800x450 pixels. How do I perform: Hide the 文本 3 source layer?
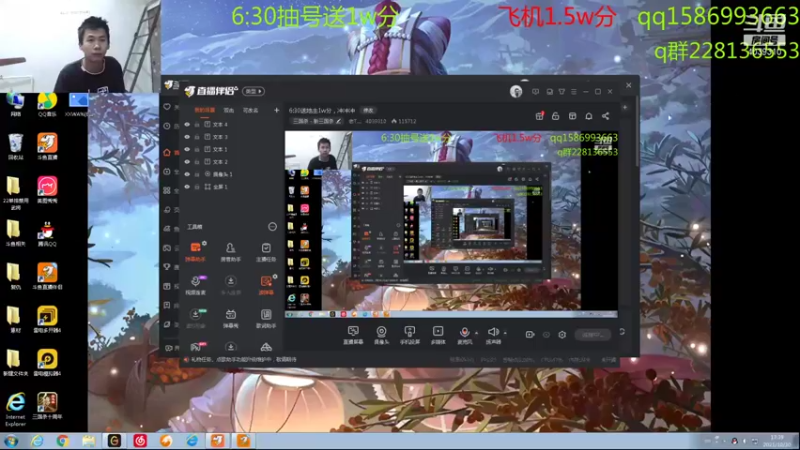coord(187,137)
